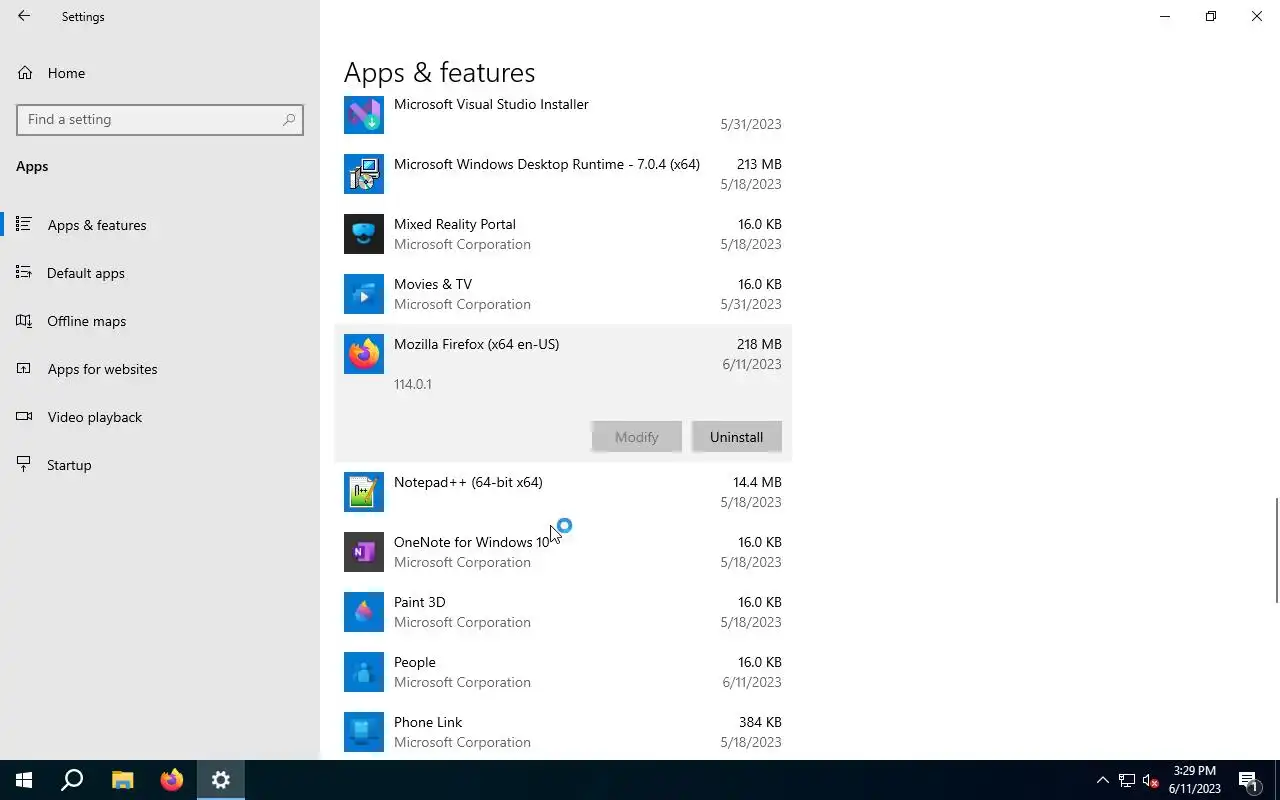The height and width of the screenshot is (800, 1280).
Task: Select Microsoft Windows Desktop Runtime 7.0.4 entry
Action: click(x=547, y=164)
